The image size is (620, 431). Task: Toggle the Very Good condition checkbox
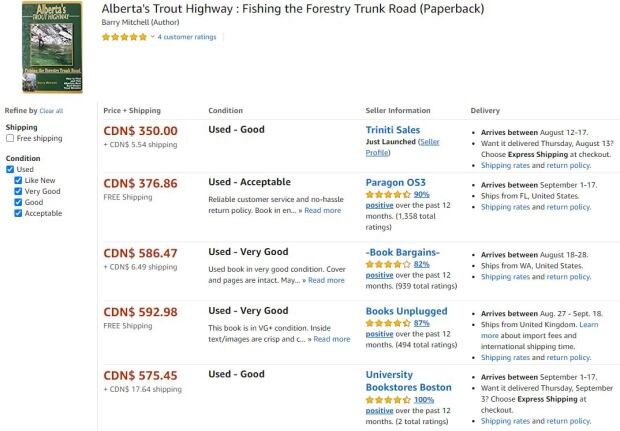(18, 191)
